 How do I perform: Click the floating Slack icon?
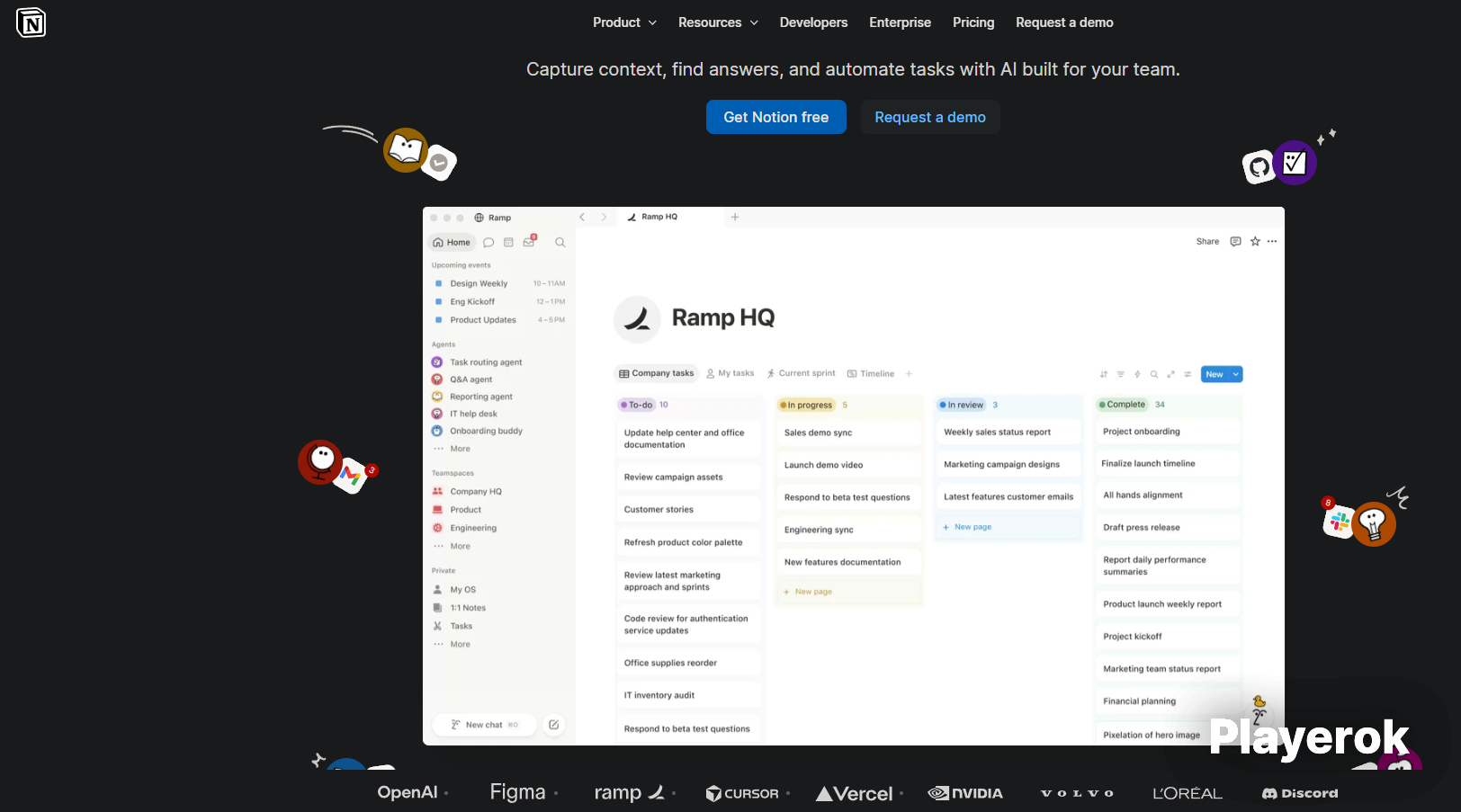[x=1340, y=521]
